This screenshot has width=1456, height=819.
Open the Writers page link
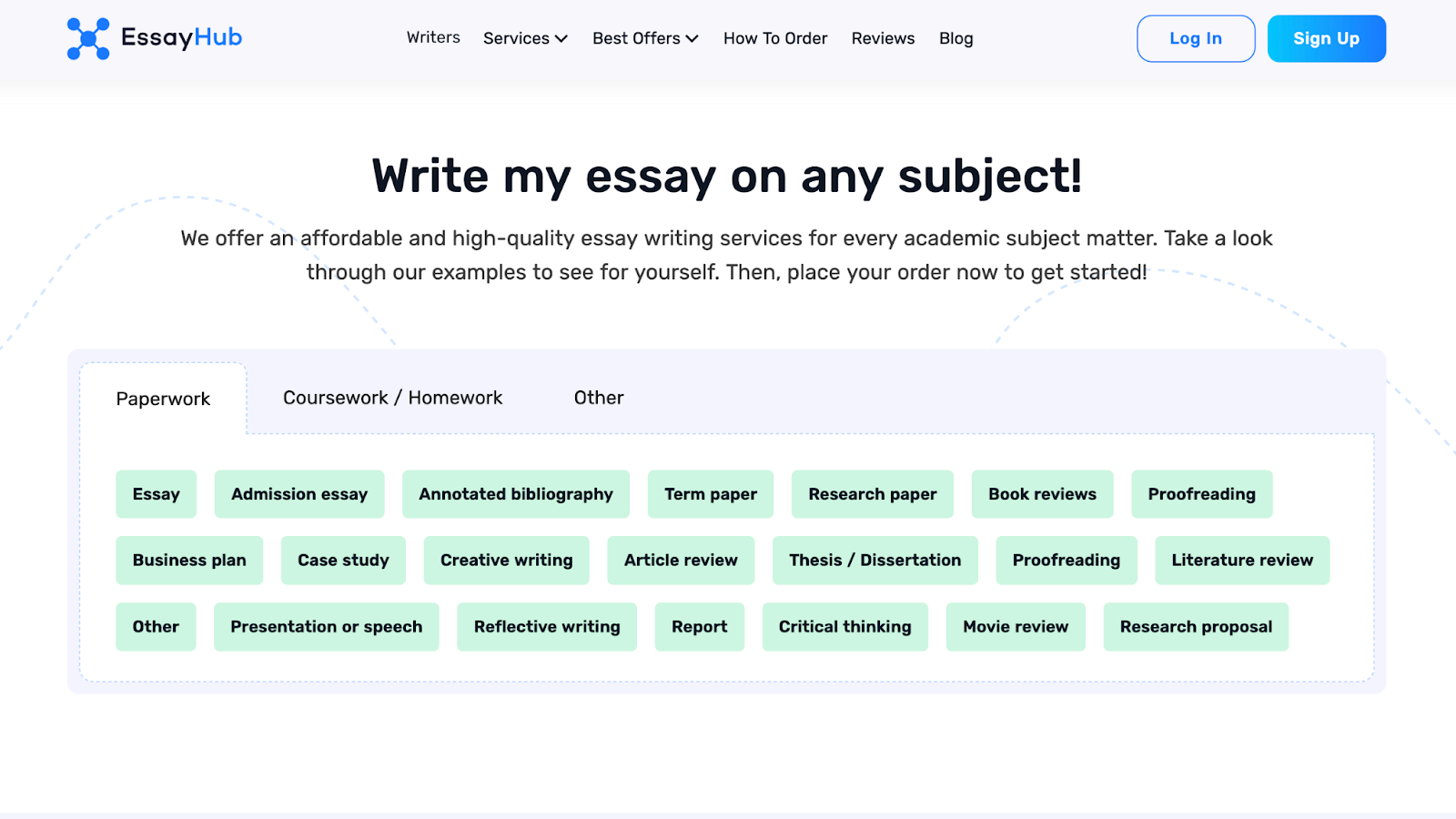(x=433, y=37)
